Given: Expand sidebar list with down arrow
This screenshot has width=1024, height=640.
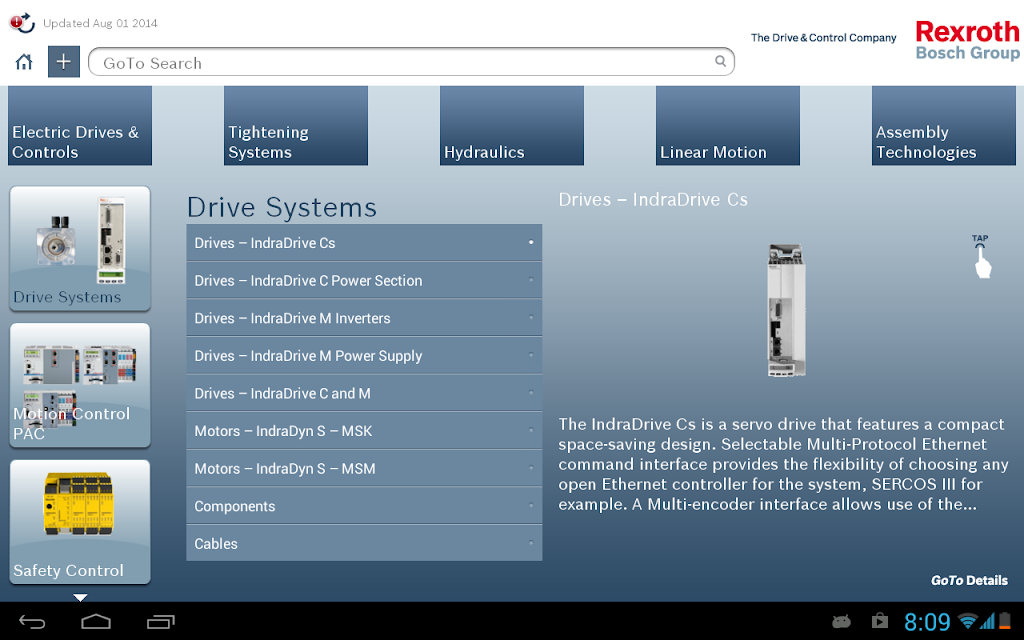Looking at the screenshot, I should tap(80, 597).
